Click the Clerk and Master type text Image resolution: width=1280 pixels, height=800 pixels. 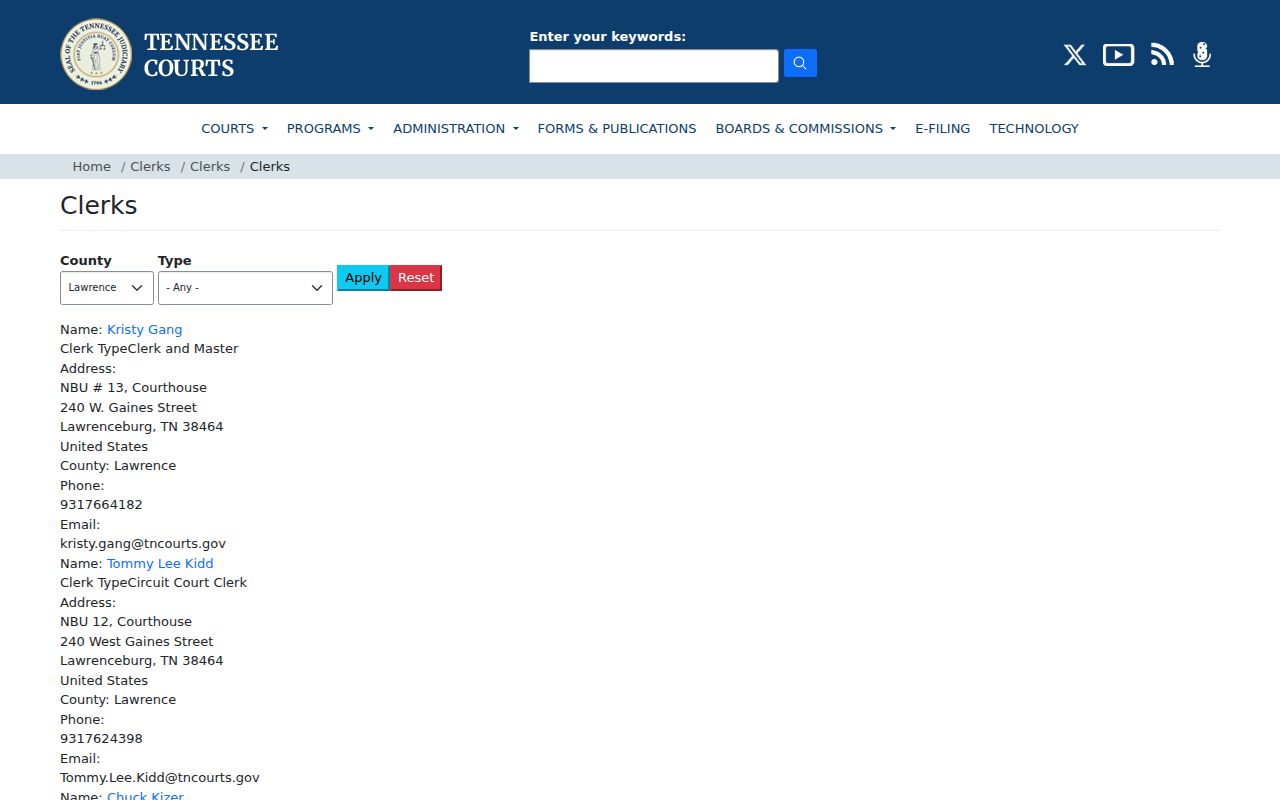click(x=183, y=349)
